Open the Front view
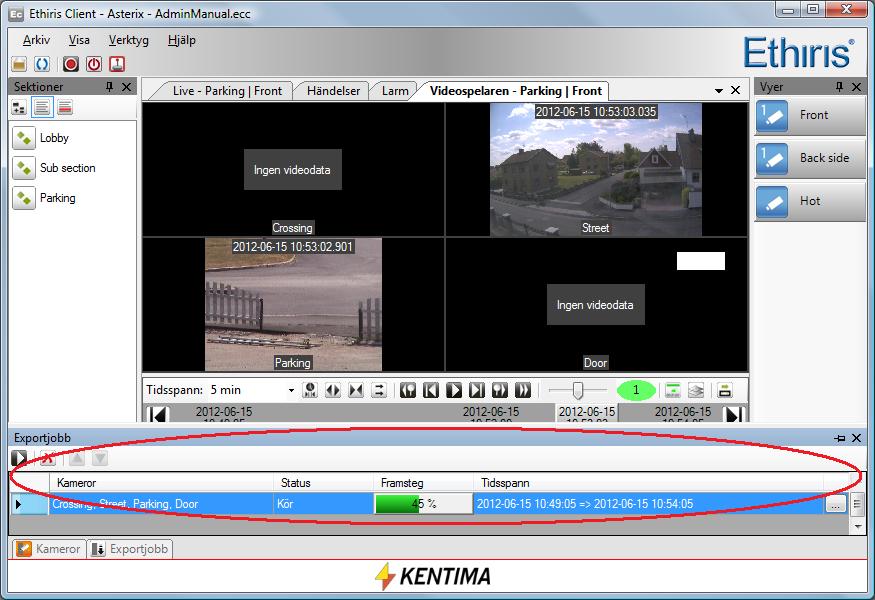875x600 pixels. (x=810, y=115)
